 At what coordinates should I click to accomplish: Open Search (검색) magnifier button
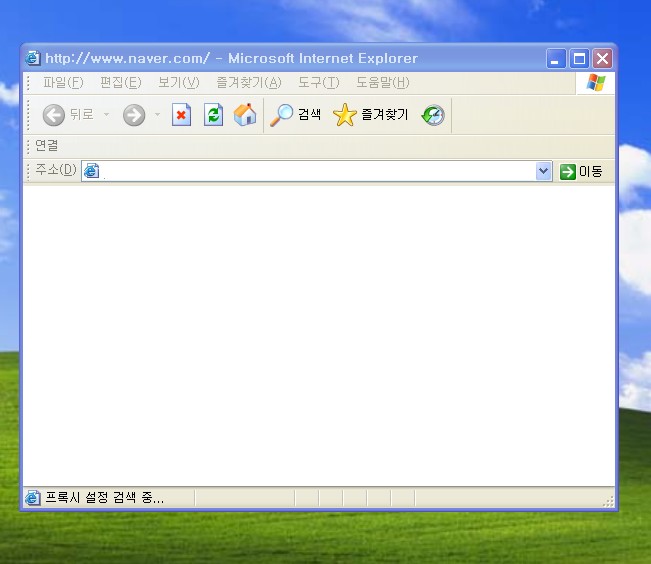[295, 115]
